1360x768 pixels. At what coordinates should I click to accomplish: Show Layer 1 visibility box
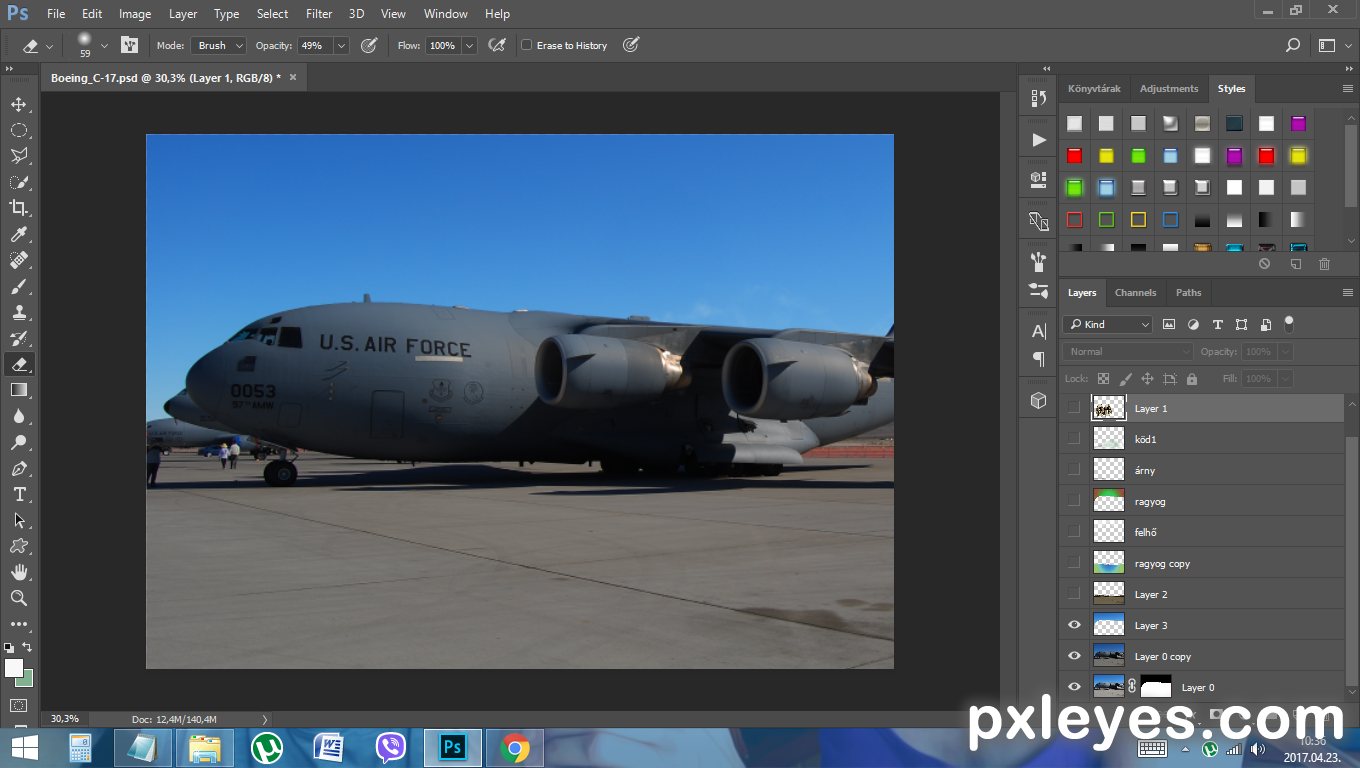click(x=1074, y=408)
